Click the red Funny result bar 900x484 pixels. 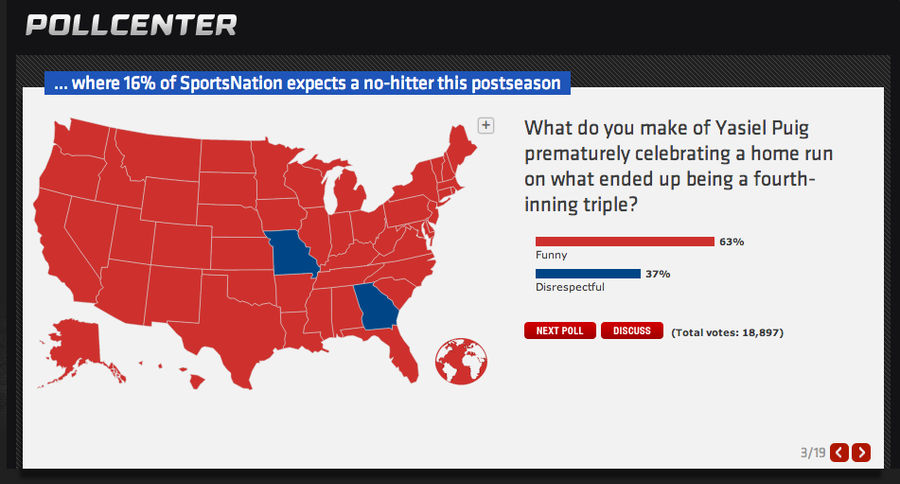point(624,242)
